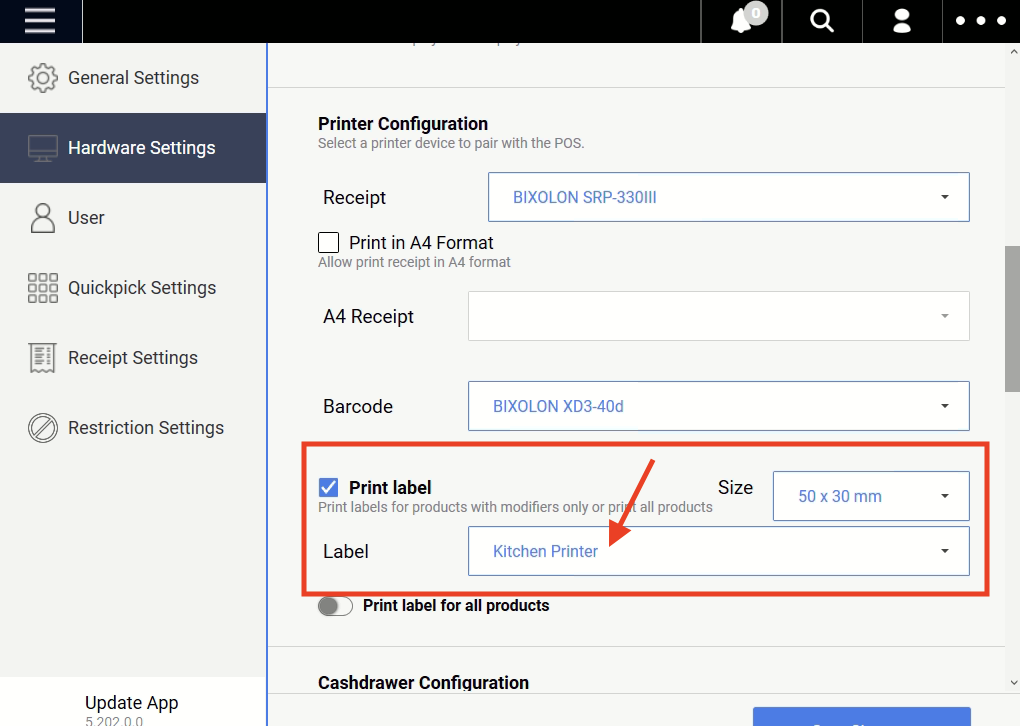This screenshot has height=726, width=1020.
Task: Click the Quickpick Settings grid icon
Action: pyautogui.click(x=43, y=288)
